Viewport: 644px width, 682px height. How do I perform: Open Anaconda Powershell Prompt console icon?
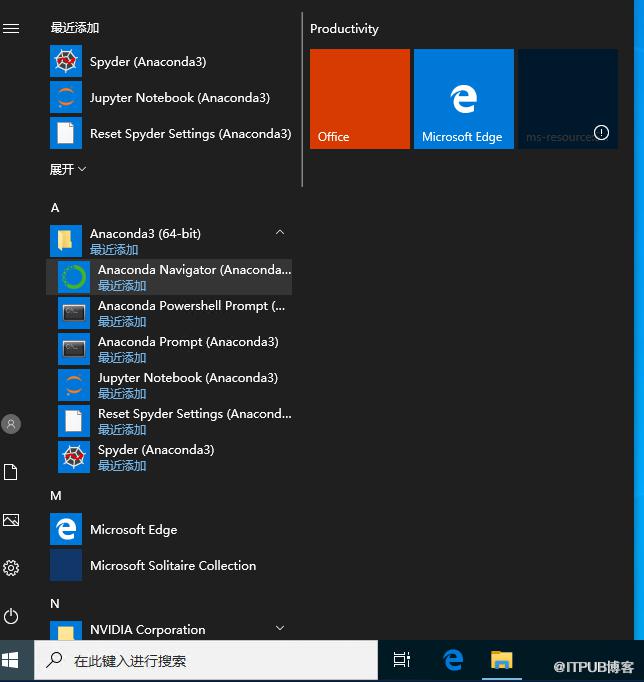[74, 313]
